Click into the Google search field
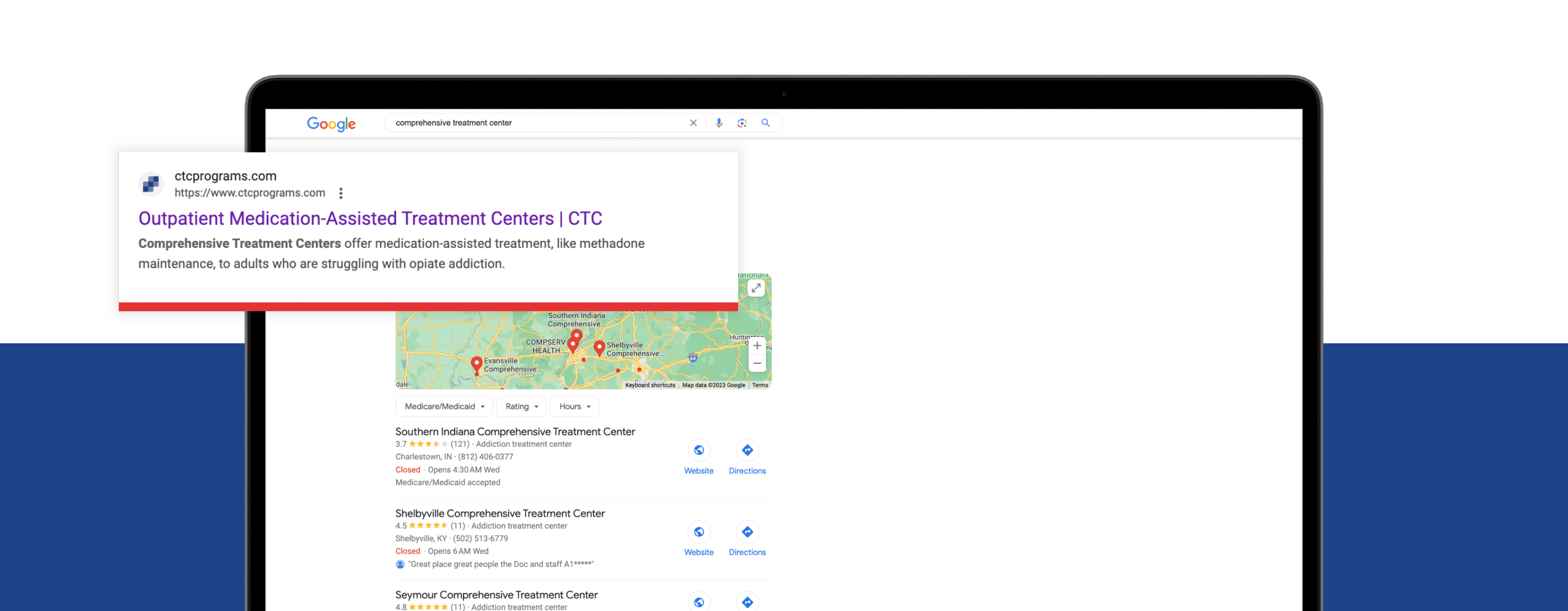Viewport: 1568px width, 611px height. (x=536, y=123)
